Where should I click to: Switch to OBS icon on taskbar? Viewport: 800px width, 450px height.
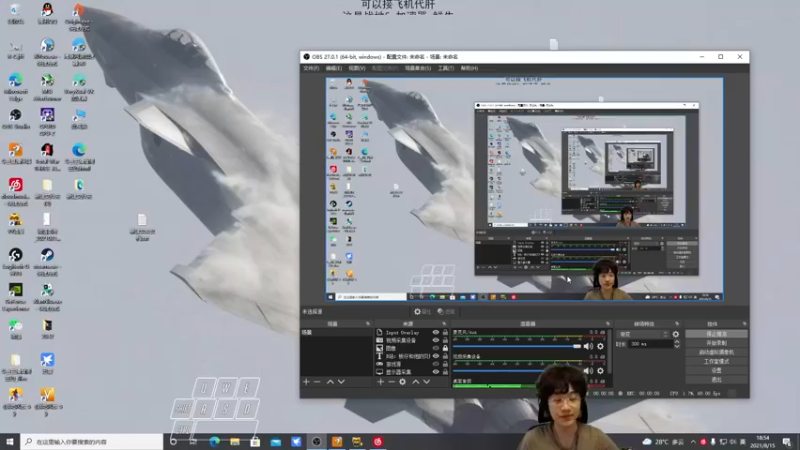tap(316, 442)
